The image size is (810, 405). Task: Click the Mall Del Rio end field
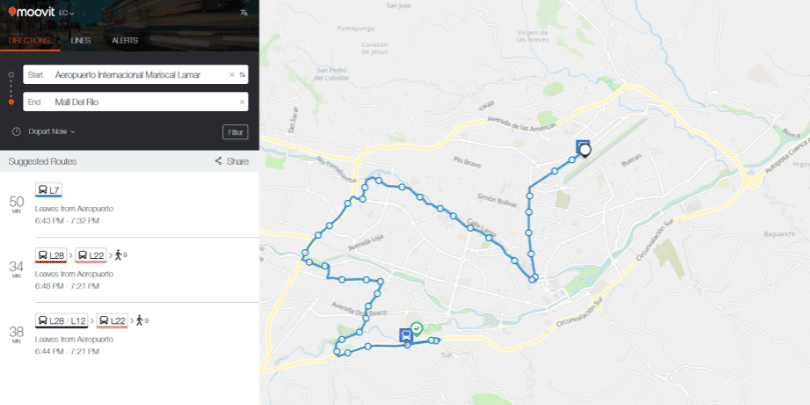point(135,102)
